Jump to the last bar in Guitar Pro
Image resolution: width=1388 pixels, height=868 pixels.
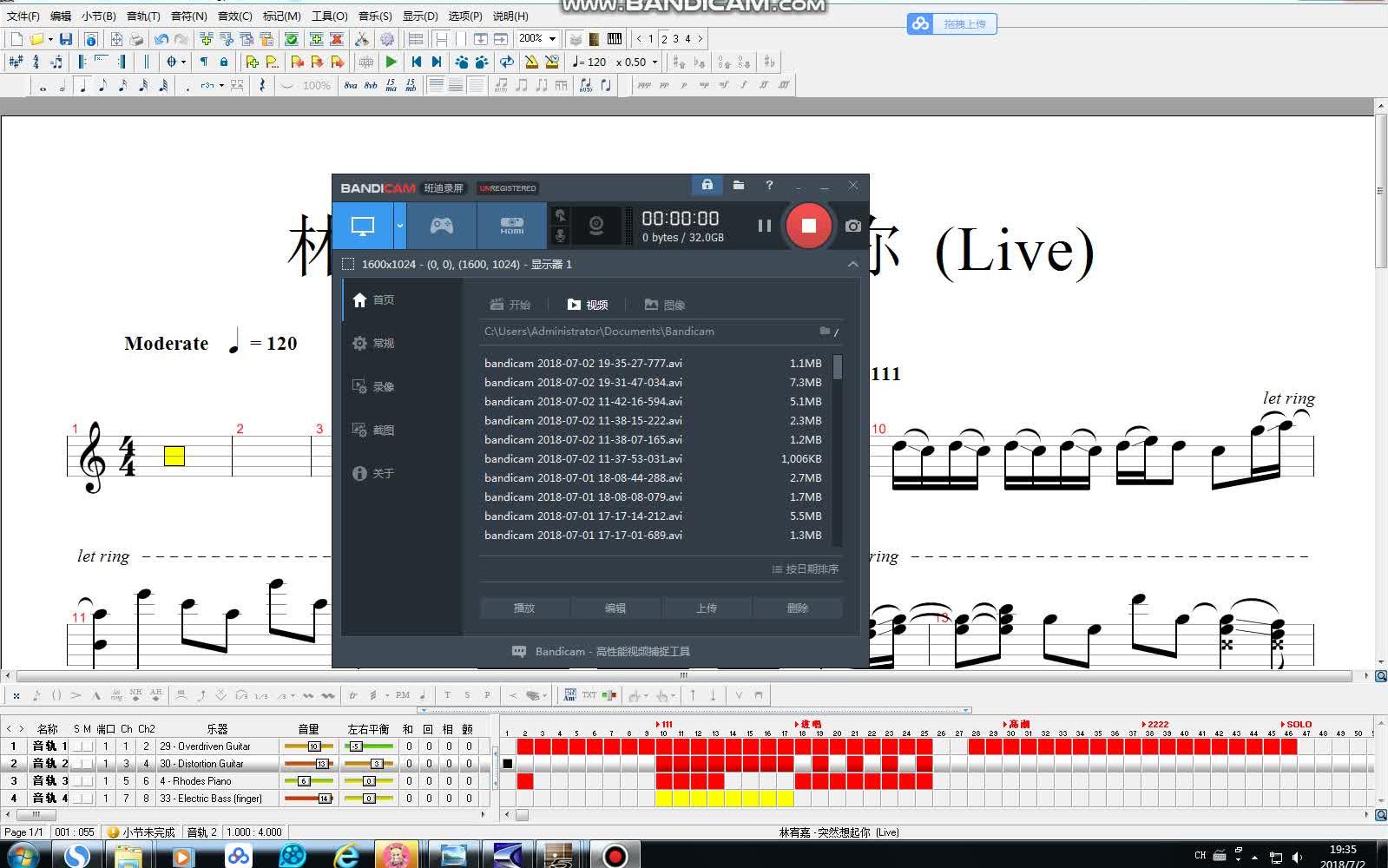pos(437,62)
